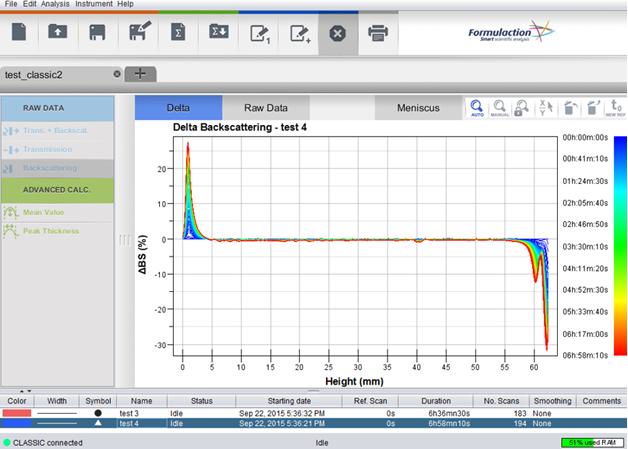Click test 4 scan count 194
The width and height of the screenshot is (628, 449).
coord(520,423)
